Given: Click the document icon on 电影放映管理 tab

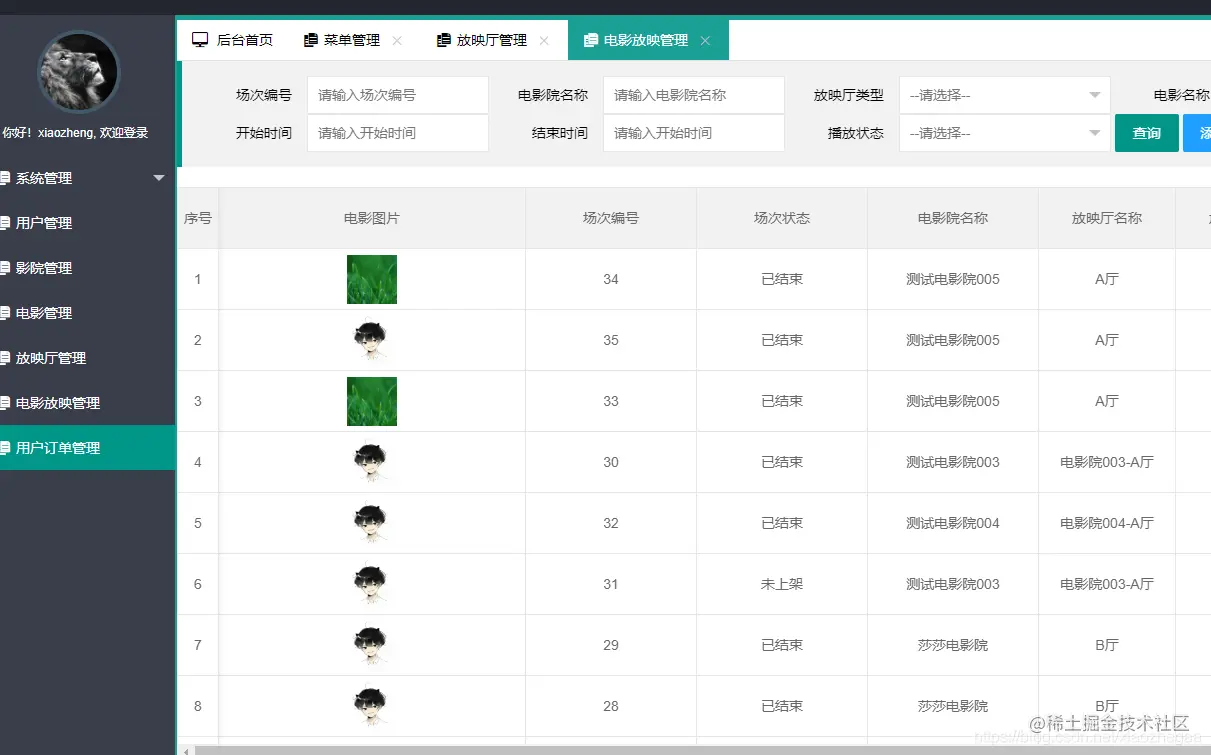Looking at the screenshot, I should coord(589,40).
